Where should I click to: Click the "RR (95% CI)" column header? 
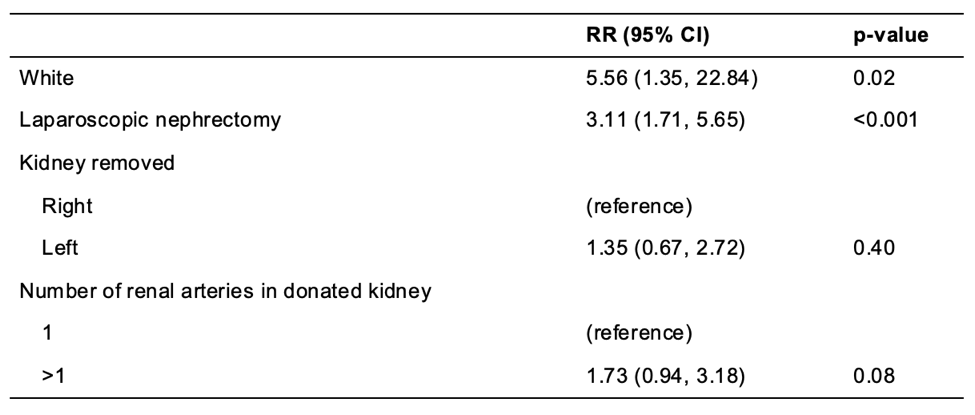point(648,37)
